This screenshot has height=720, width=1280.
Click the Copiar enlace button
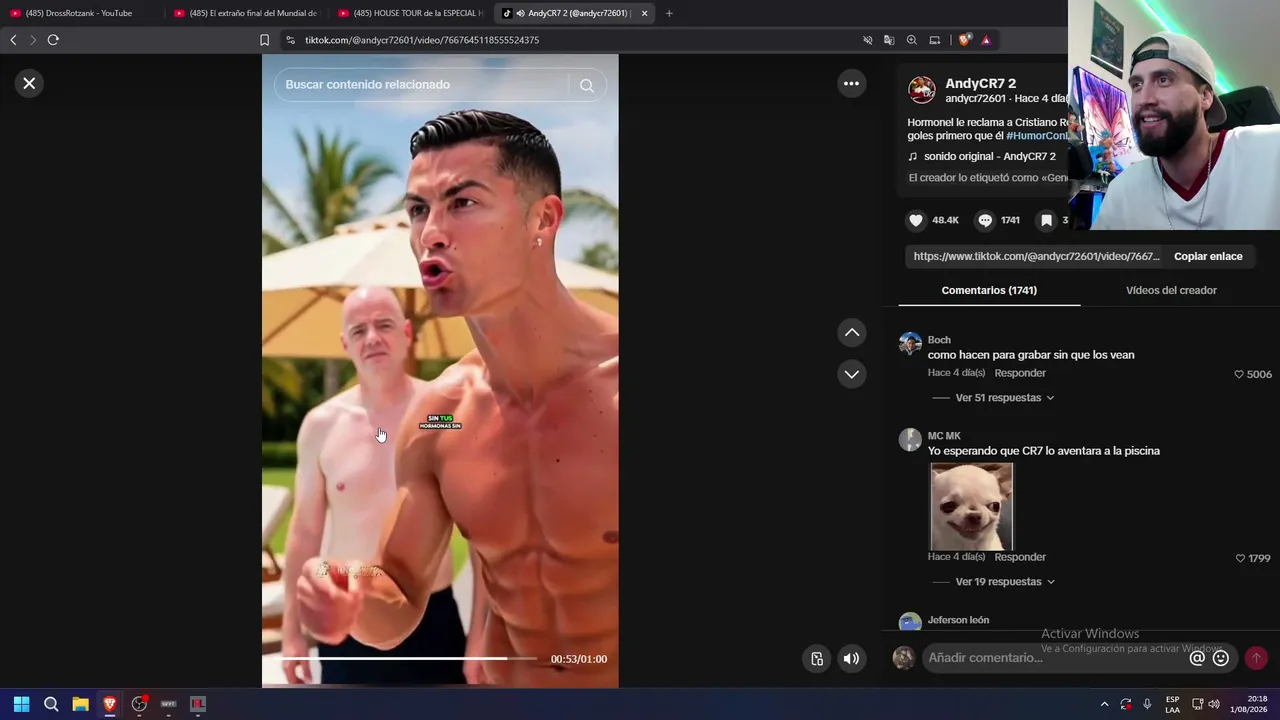click(x=1208, y=256)
